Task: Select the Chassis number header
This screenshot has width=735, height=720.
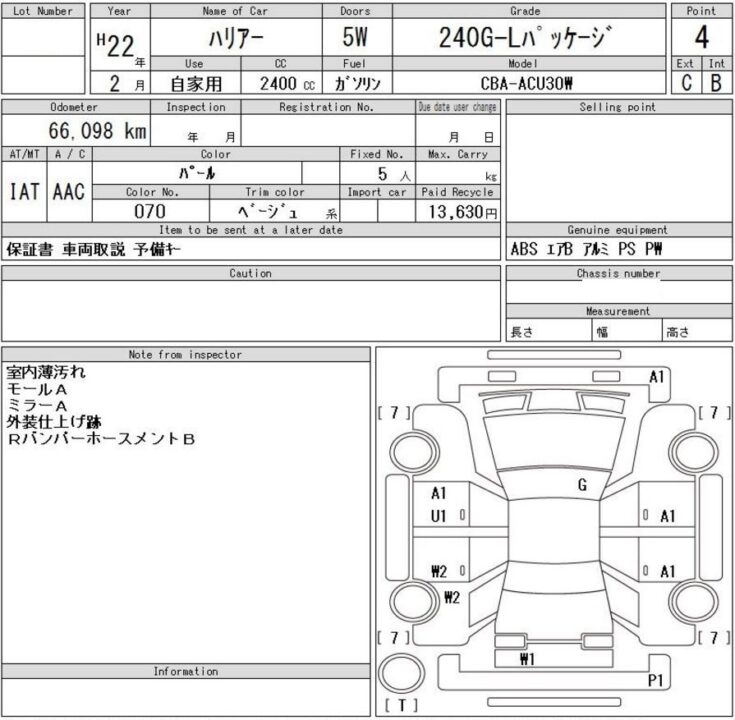Action: [618, 273]
